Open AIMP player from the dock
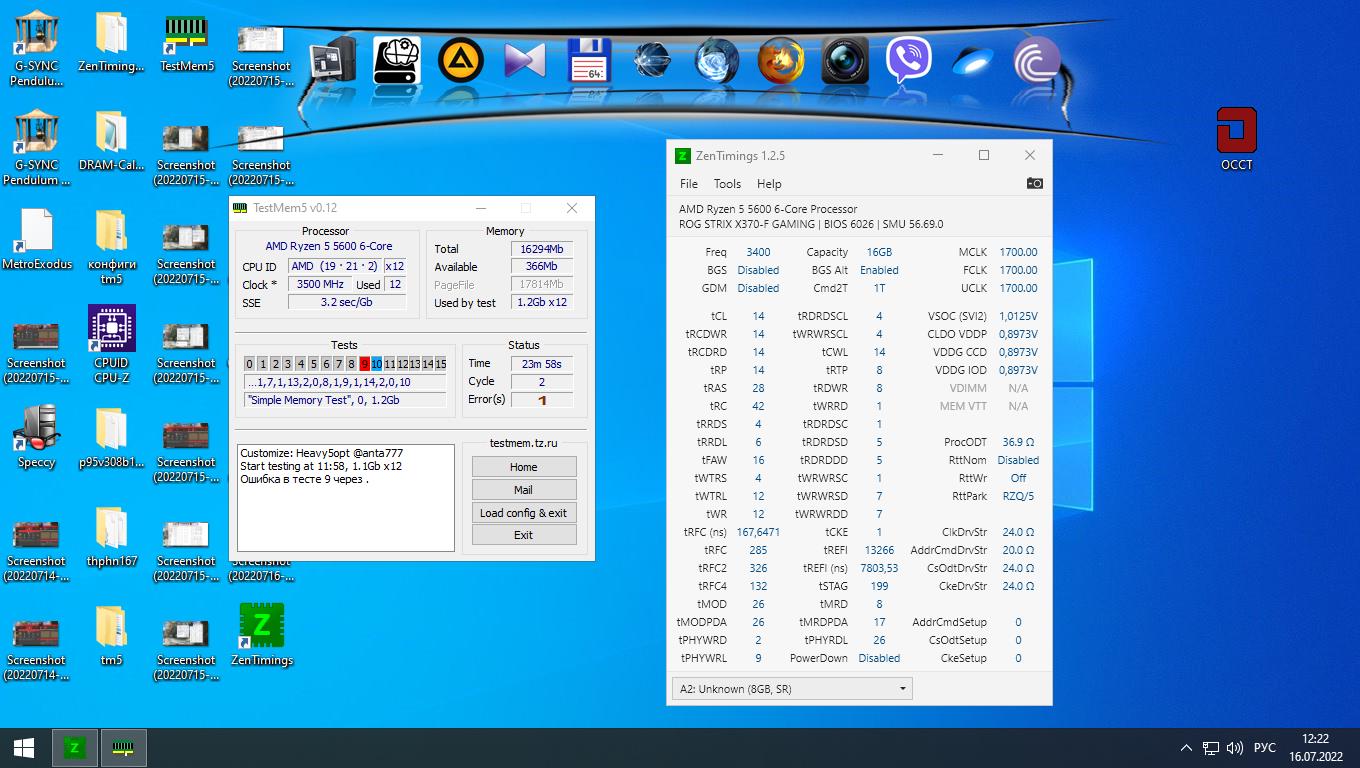 click(x=461, y=61)
